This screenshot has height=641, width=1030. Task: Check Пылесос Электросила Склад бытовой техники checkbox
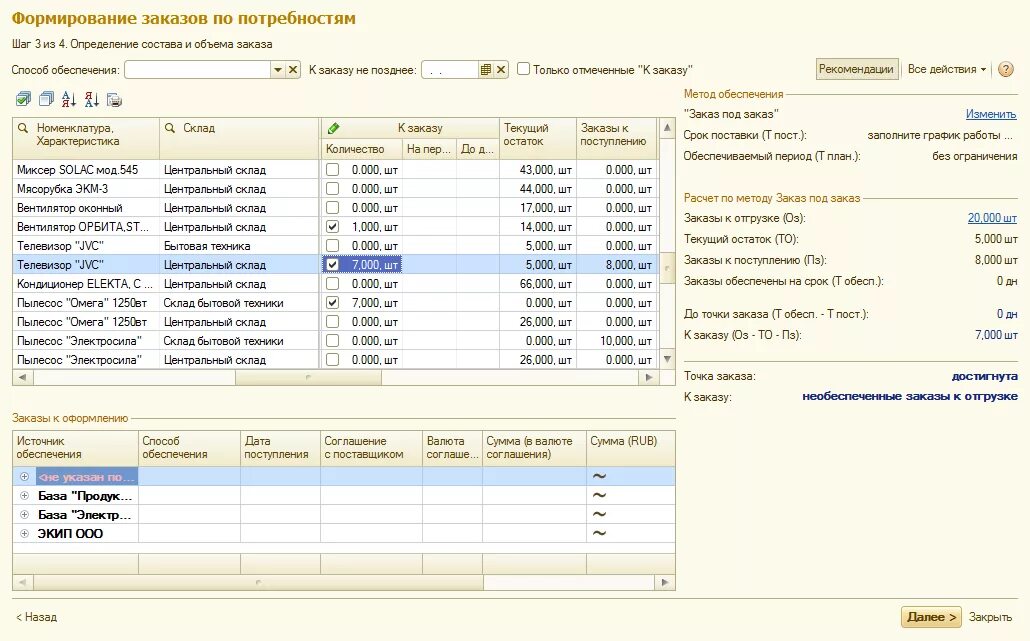pyautogui.click(x=332, y=341)
